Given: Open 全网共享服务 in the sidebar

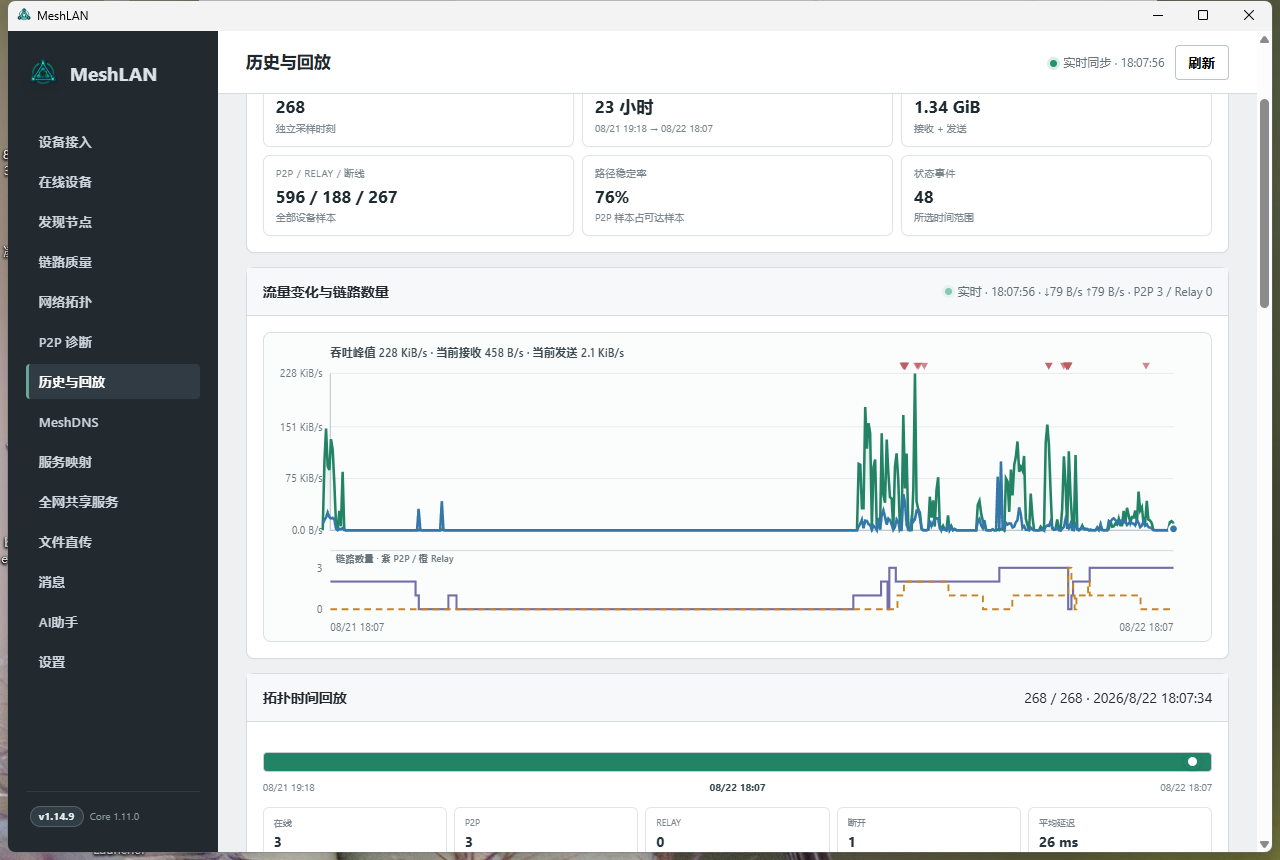Looking at the screenshot, I should [113, 502].
